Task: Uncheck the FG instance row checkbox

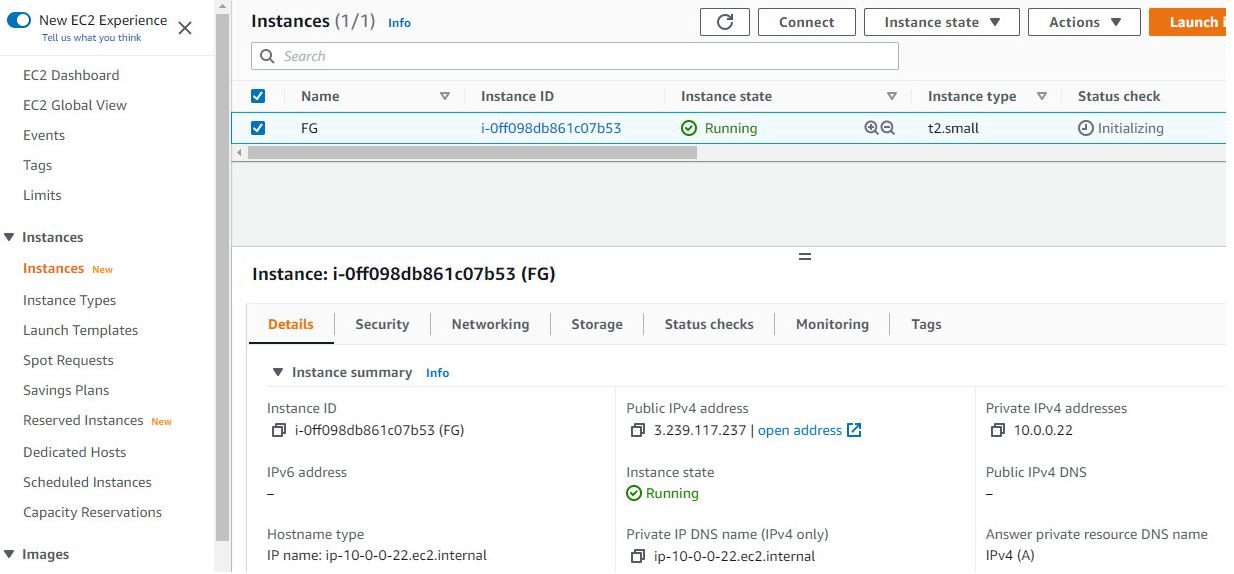Action: pyautogui.click(x=258, y=128)
